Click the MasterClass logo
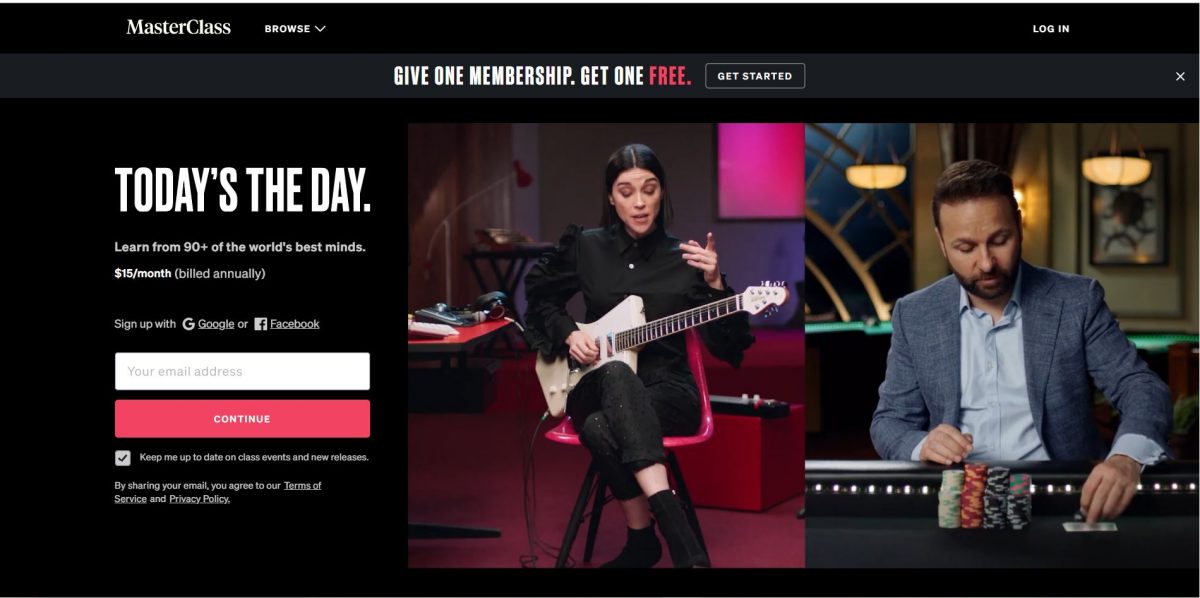1200x598 pixels. tap(178, 27)
